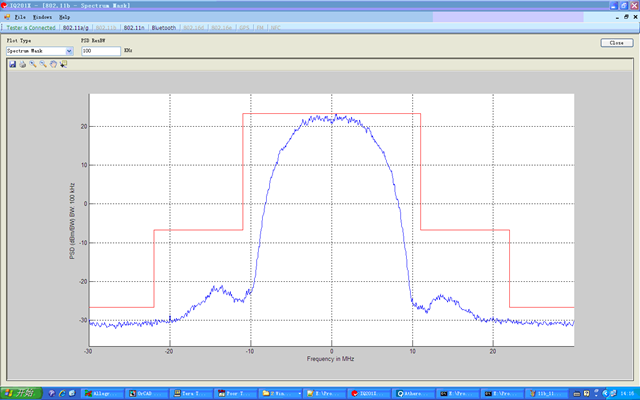Open the Windows menu

point(42,17)
